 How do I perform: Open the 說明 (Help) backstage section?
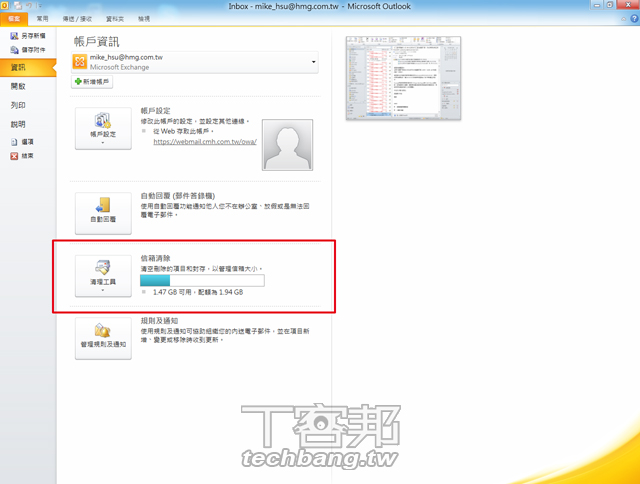(x=18, y=124)
